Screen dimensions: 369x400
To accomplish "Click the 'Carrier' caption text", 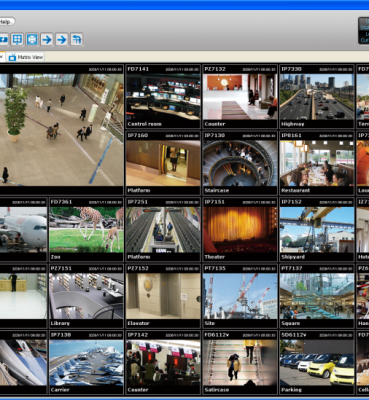I will (60, 390).
